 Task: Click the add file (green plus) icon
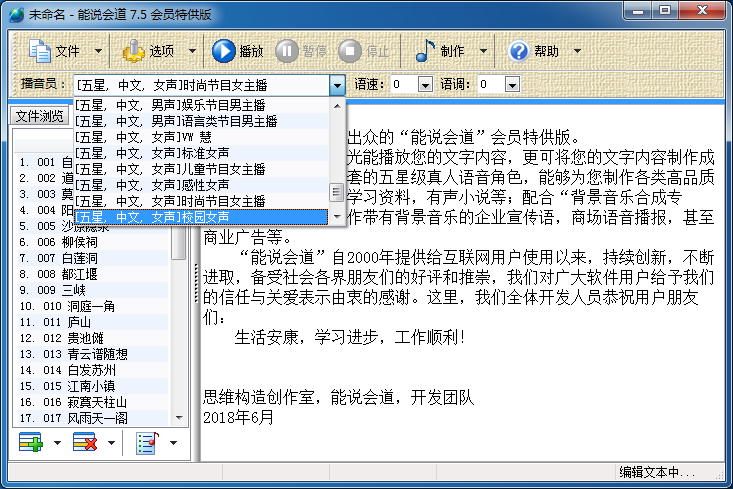coord(31,442)
